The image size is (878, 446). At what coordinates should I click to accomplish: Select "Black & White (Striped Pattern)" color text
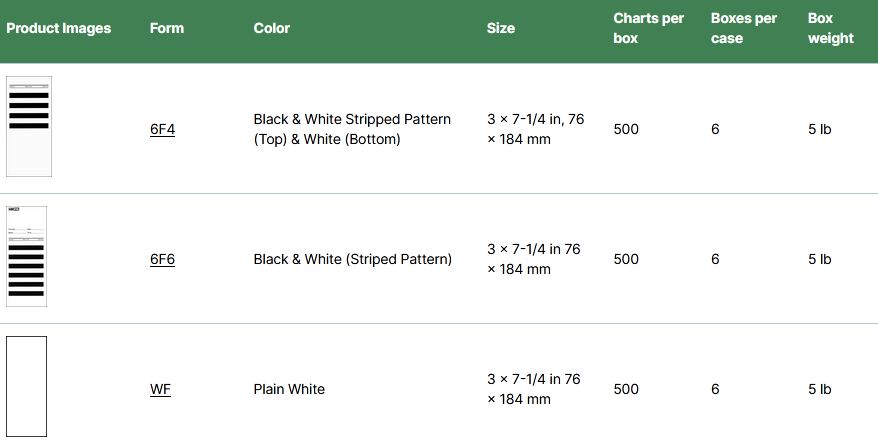[352, 259]
